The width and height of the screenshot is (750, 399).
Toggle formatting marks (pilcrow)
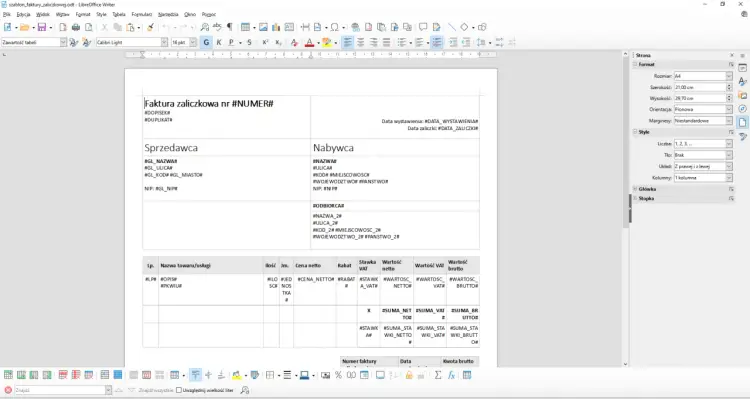[230, 27]
